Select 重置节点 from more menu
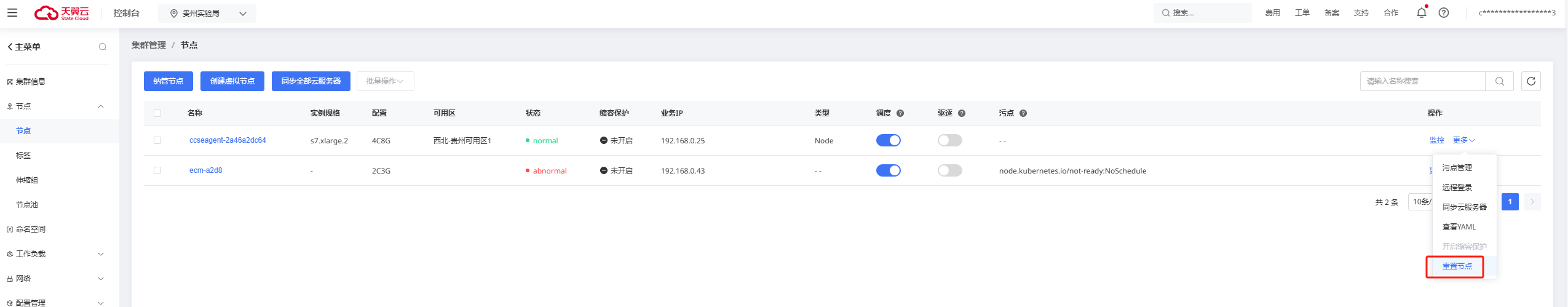Viewport: 1568px width, 307px height. (x=1457, y=266)
